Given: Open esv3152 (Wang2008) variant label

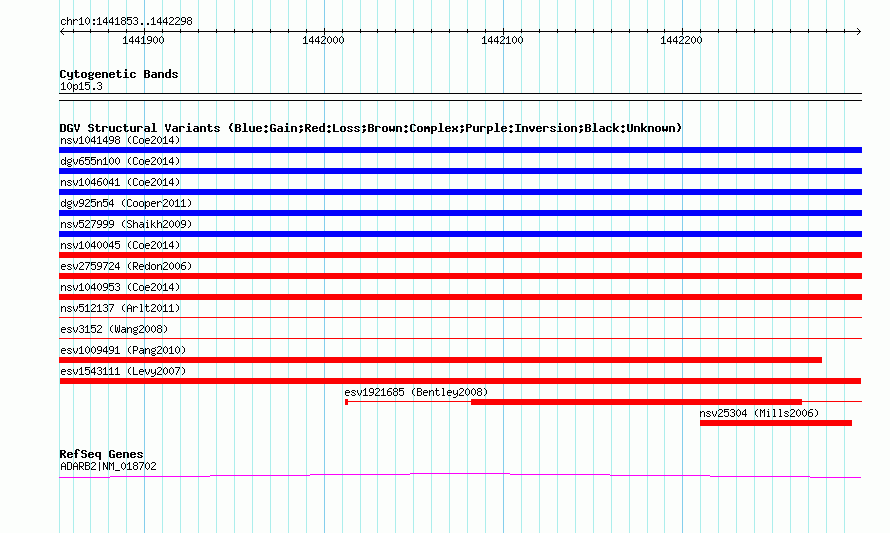Looking at the screenshot, I should point(114,329).
